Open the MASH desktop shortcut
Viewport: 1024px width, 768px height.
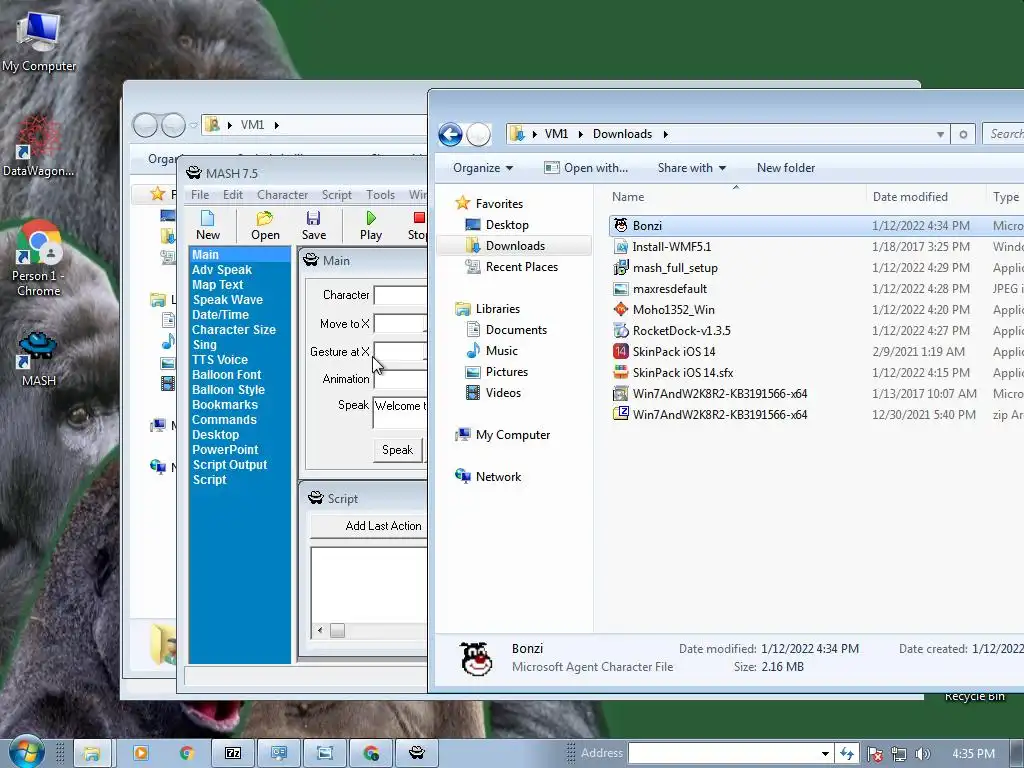(x=38, y=359)
